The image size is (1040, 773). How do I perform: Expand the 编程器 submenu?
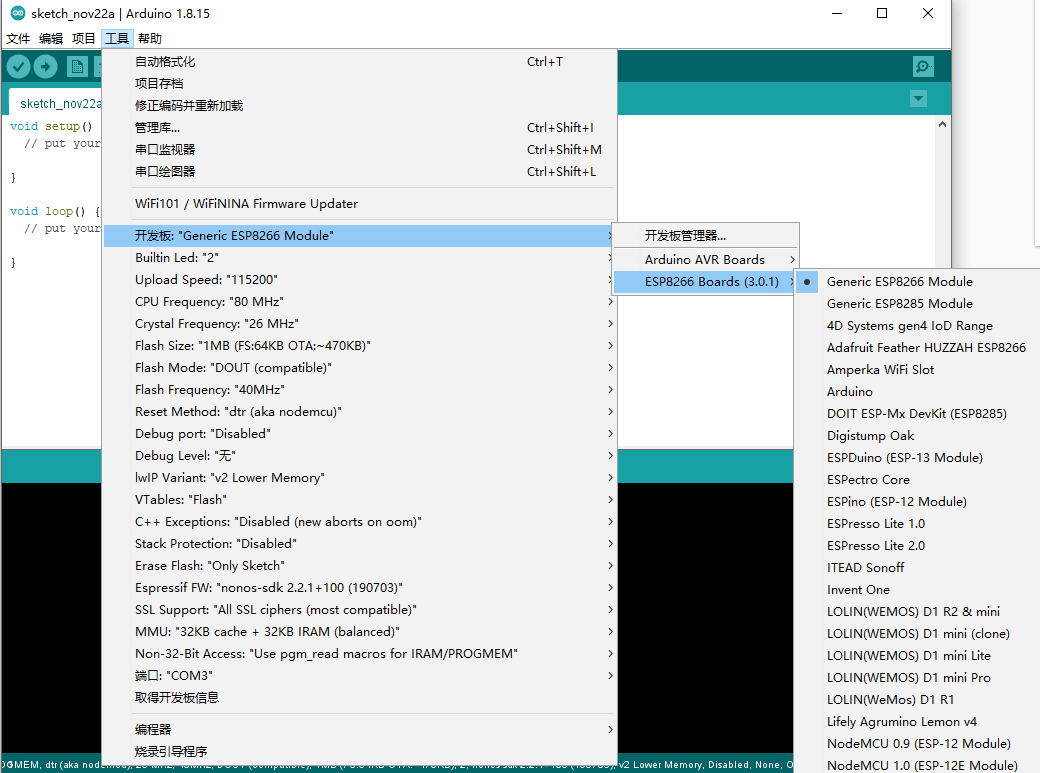[360, 729]
